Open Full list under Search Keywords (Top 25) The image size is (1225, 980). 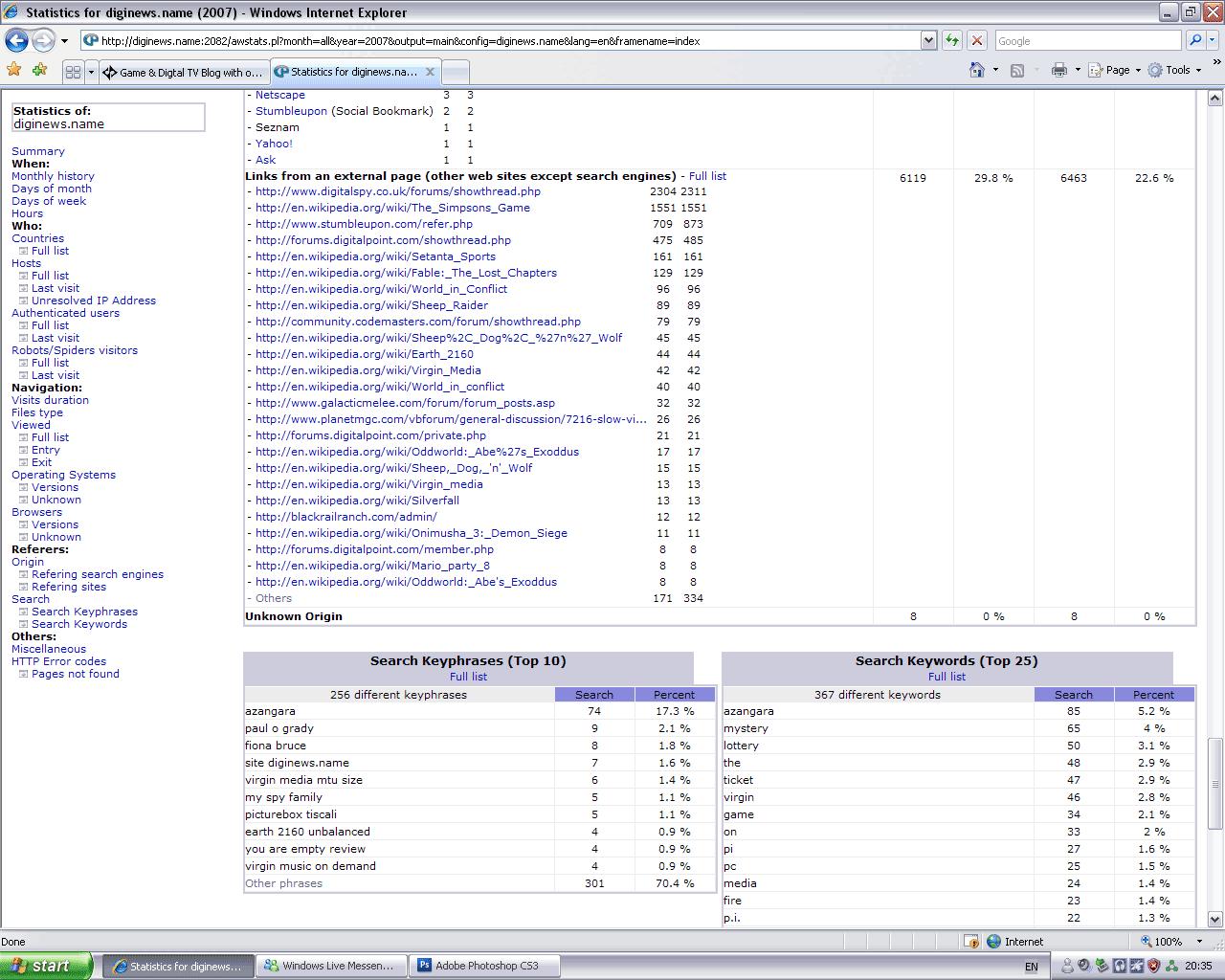coord(947,677)
